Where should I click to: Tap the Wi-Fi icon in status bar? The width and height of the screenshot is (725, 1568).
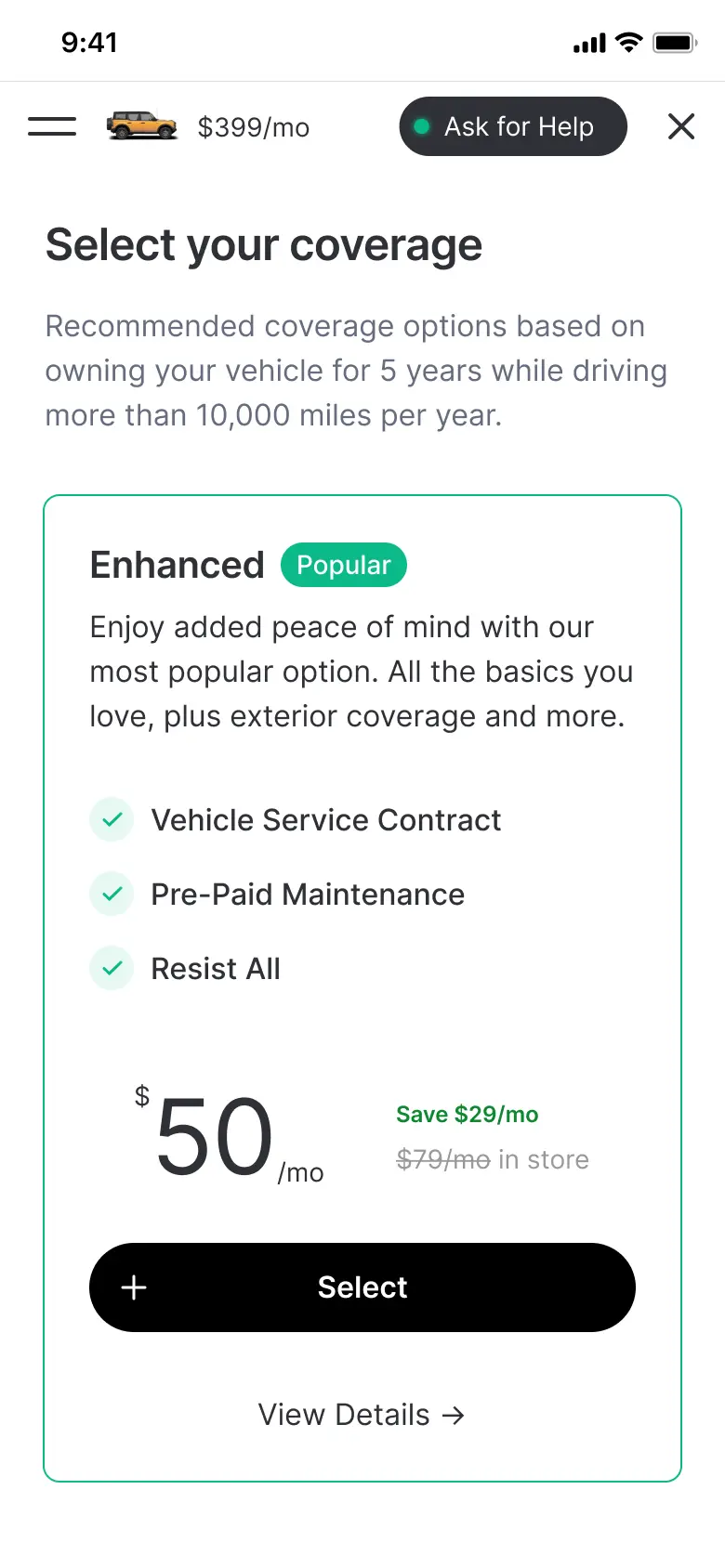629,43
